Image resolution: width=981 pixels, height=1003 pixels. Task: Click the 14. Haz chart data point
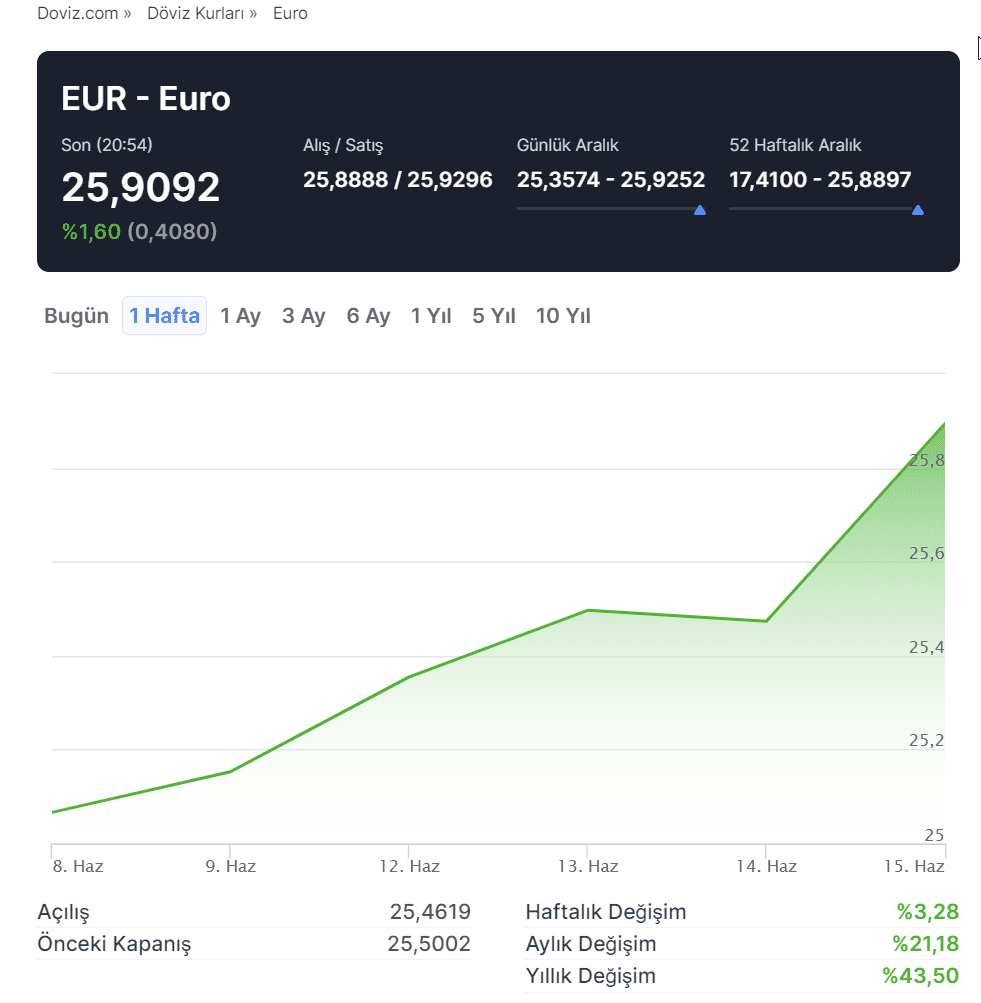[766, 621]
